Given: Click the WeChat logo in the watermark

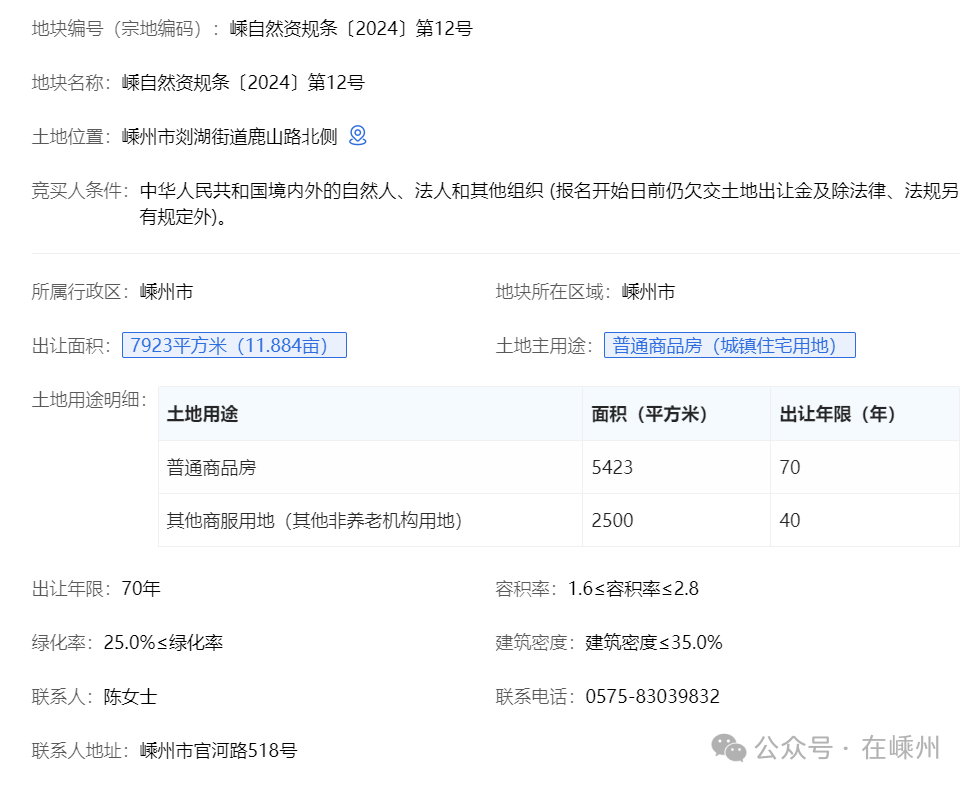Looking at the screenshot, I should coord(729,747).
